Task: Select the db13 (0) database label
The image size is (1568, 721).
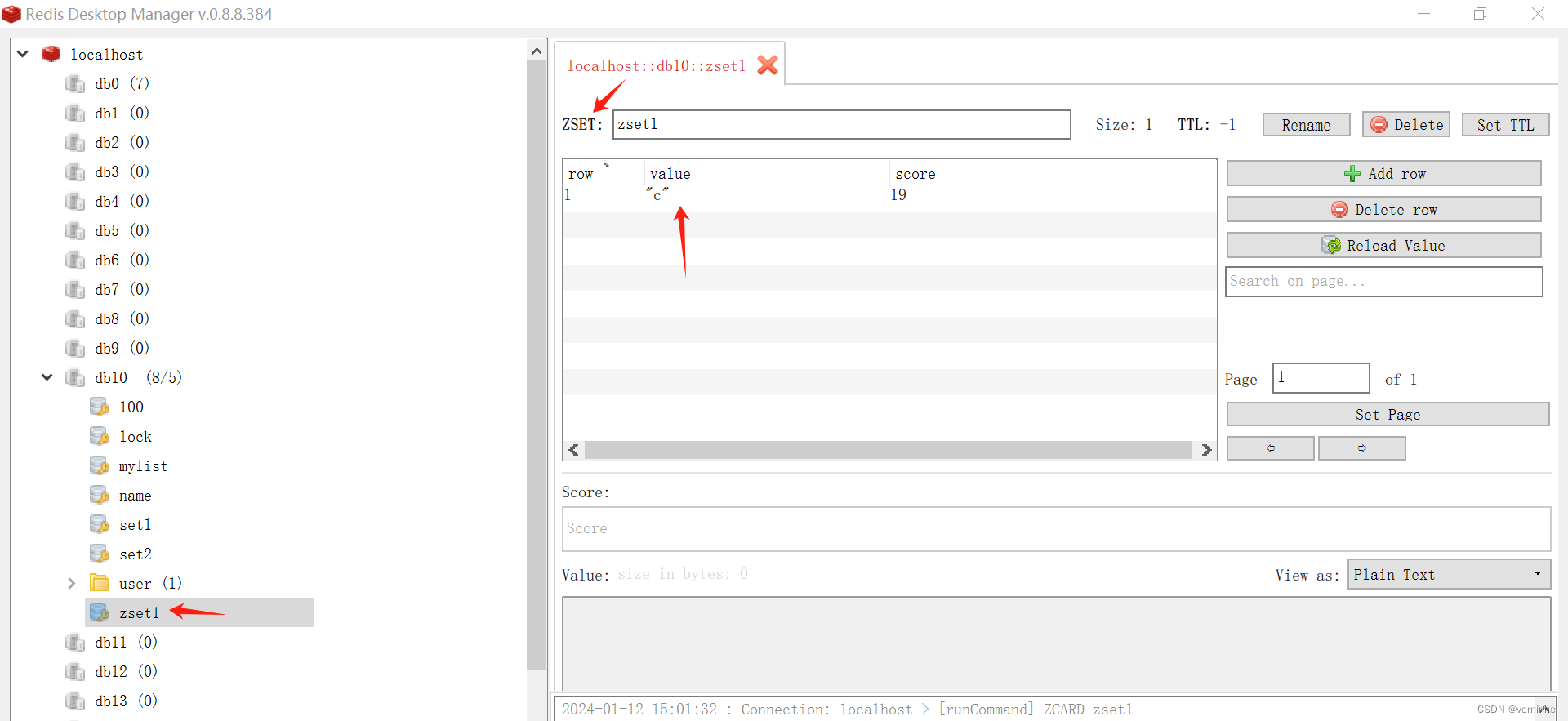Action: click(126, 701)
